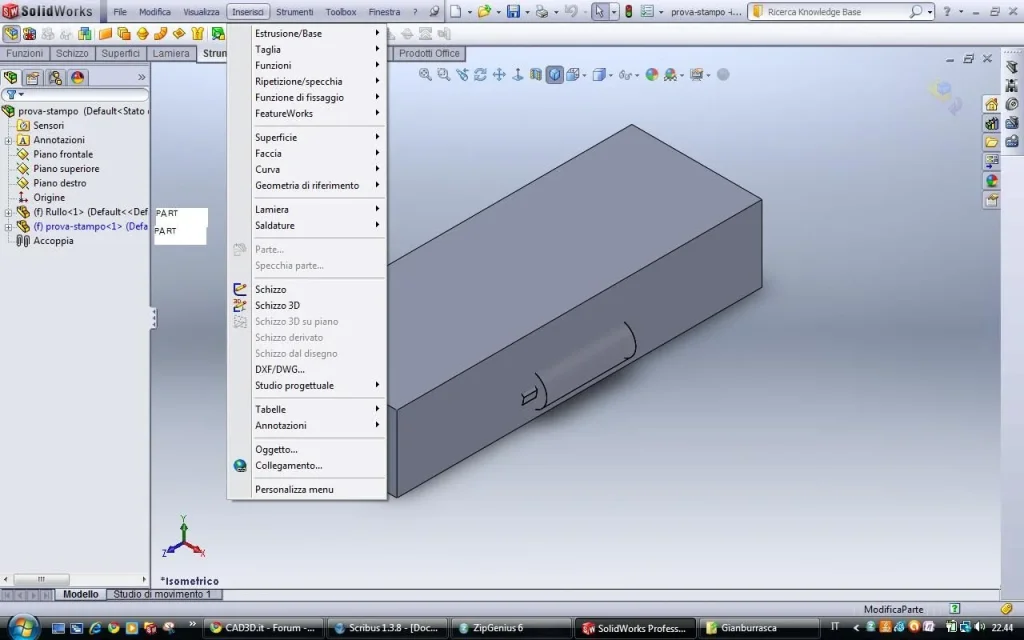Open the hide/show items dropdown arrow
The image size is (1024, 640).
pyautogui.click(x=636, y=75)
